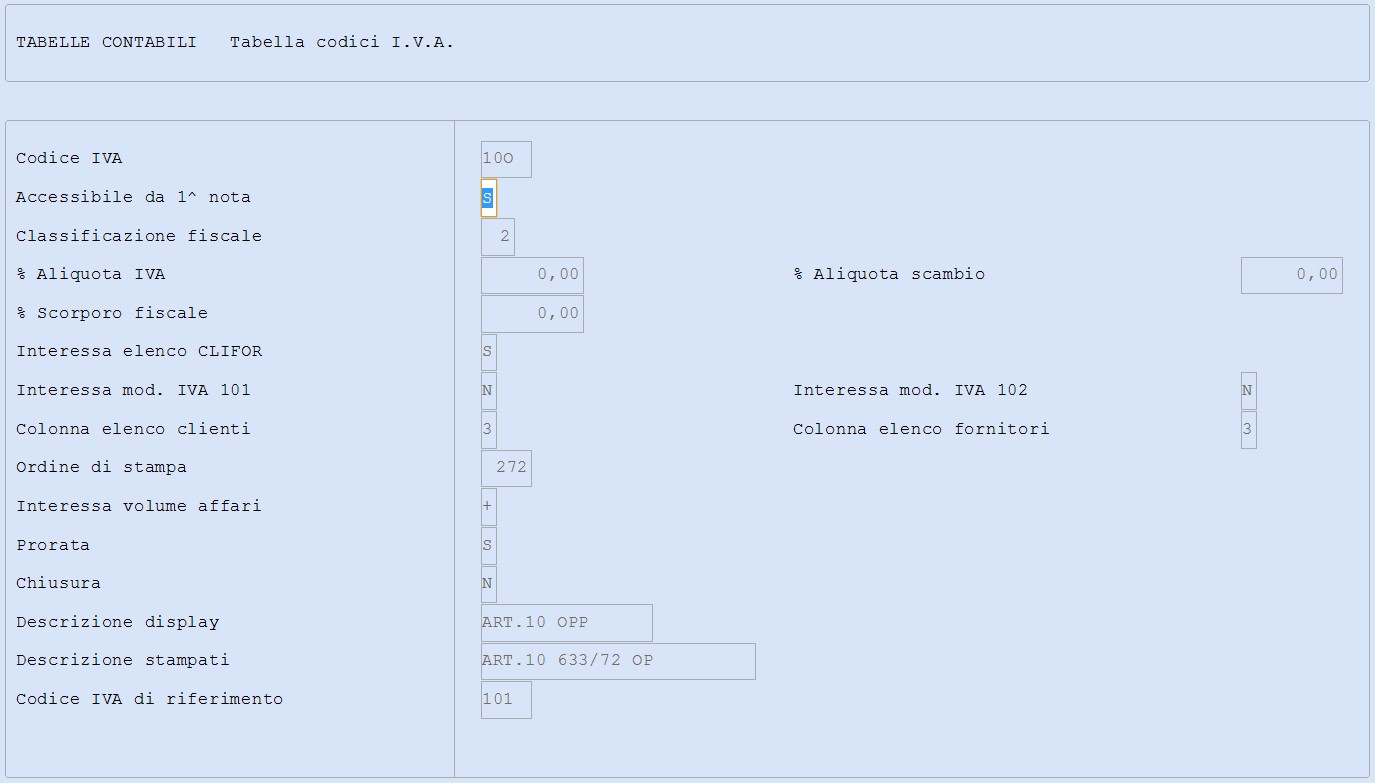Click the 'Codice IVA di riferimento' label
Screen dimensions: 1375x783
(149, 700)
